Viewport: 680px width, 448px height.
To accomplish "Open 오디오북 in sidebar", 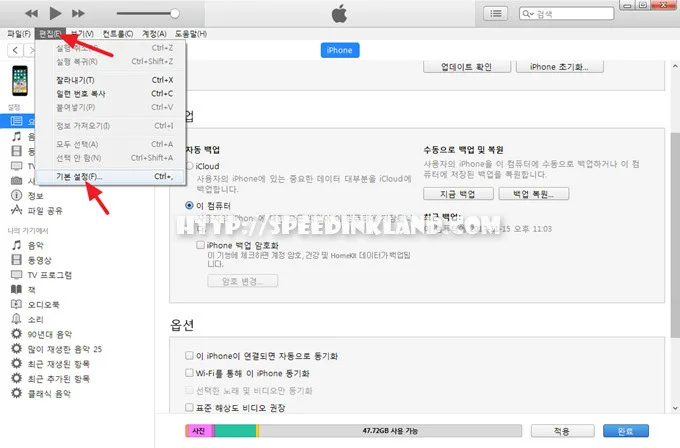I will pos(43,304).
